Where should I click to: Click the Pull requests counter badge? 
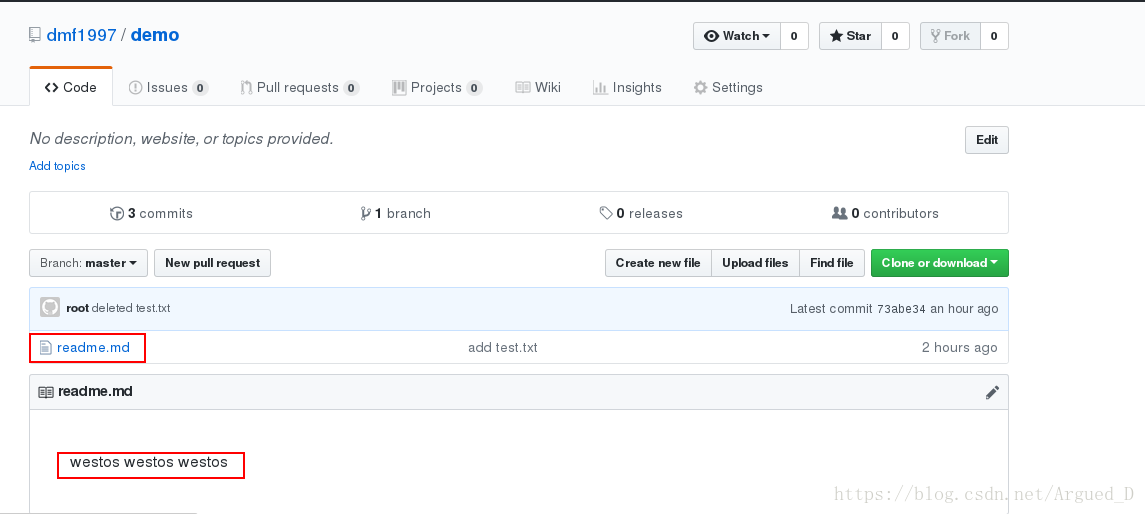tap(351, 88)
